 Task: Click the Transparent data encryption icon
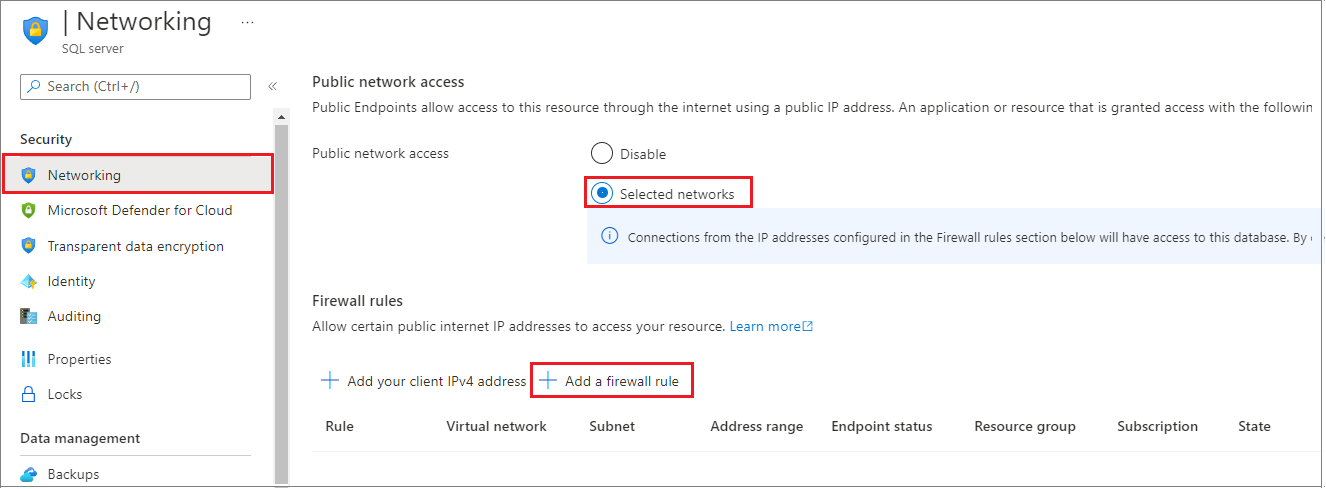tap(29, 246)
